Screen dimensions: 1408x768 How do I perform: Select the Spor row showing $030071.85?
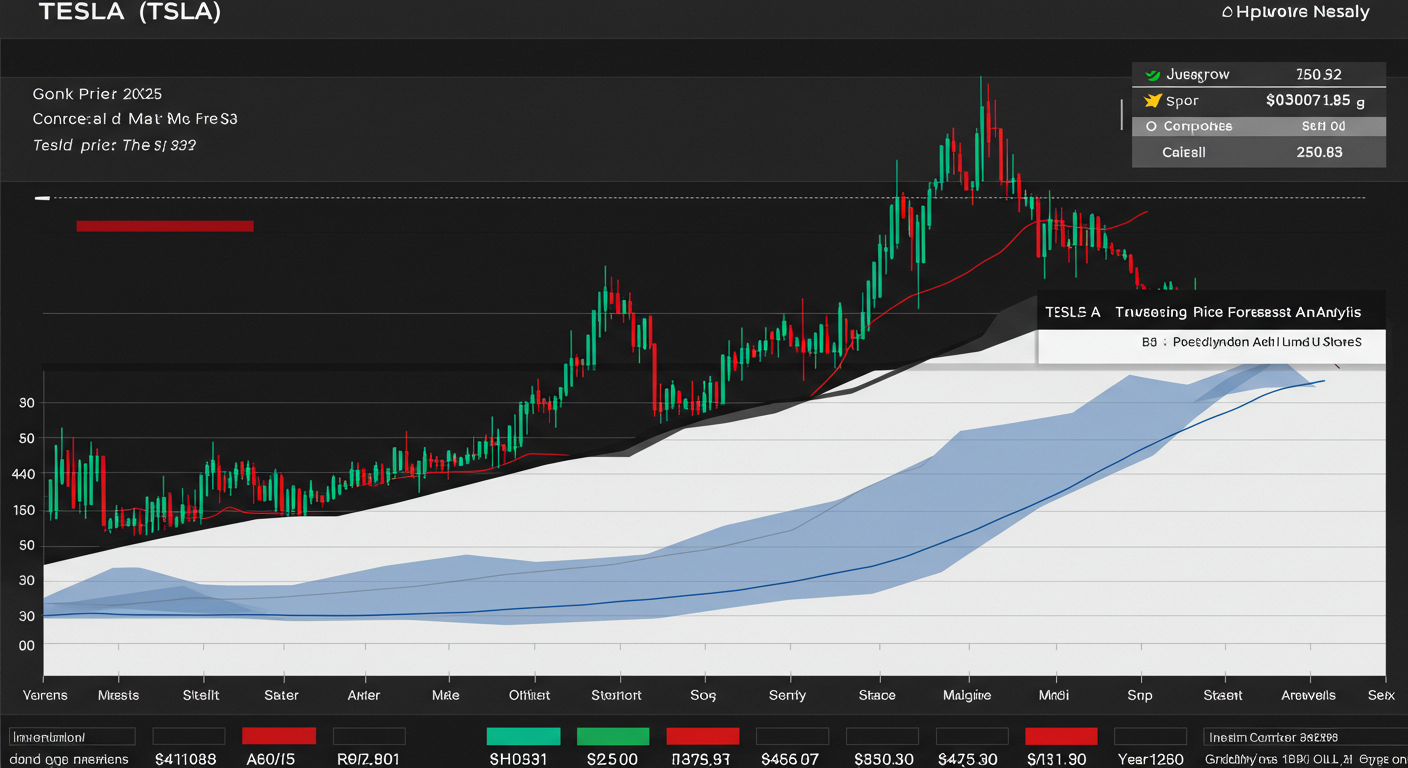click(x=1259, y=100)
